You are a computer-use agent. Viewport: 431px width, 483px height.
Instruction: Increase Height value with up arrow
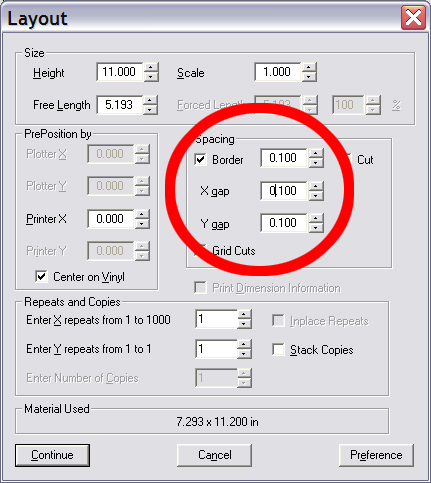151,67
